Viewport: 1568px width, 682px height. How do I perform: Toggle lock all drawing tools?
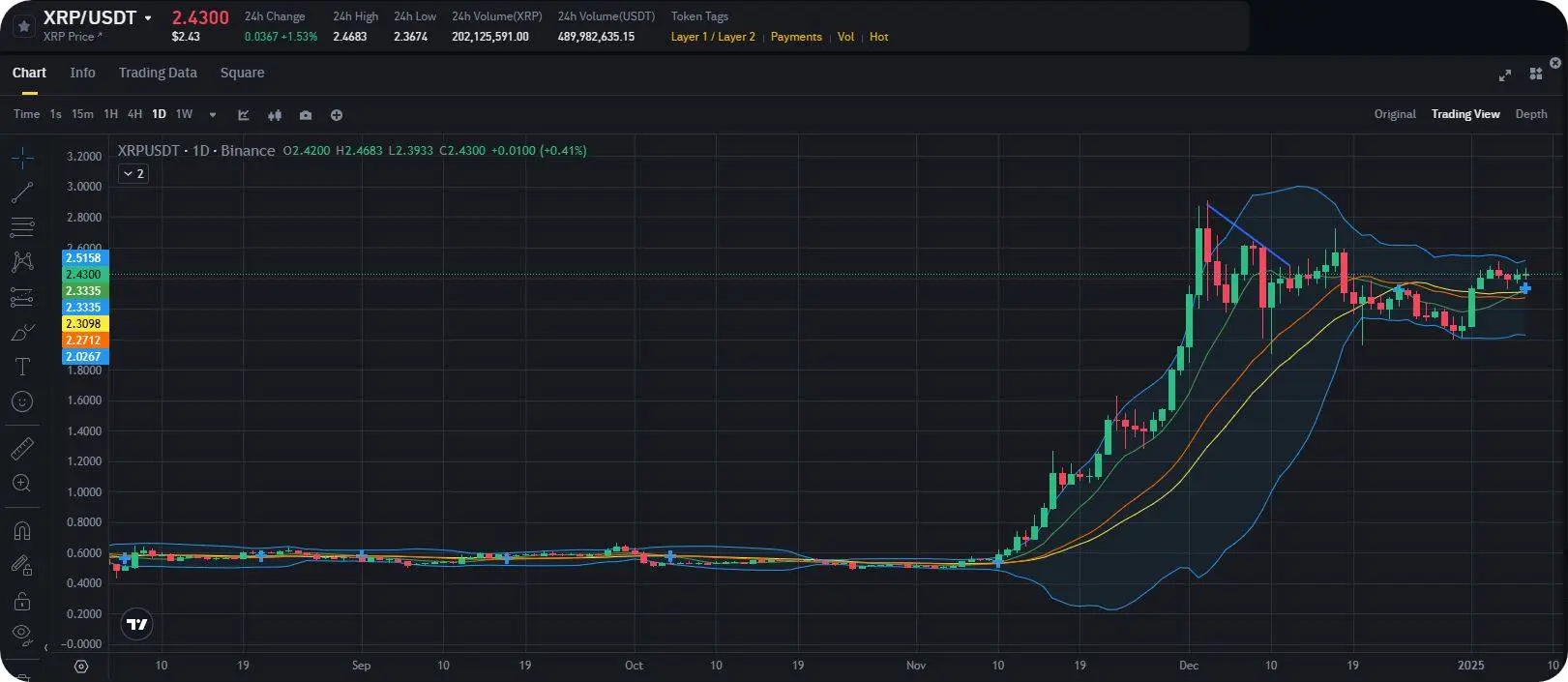coord(22,601)
